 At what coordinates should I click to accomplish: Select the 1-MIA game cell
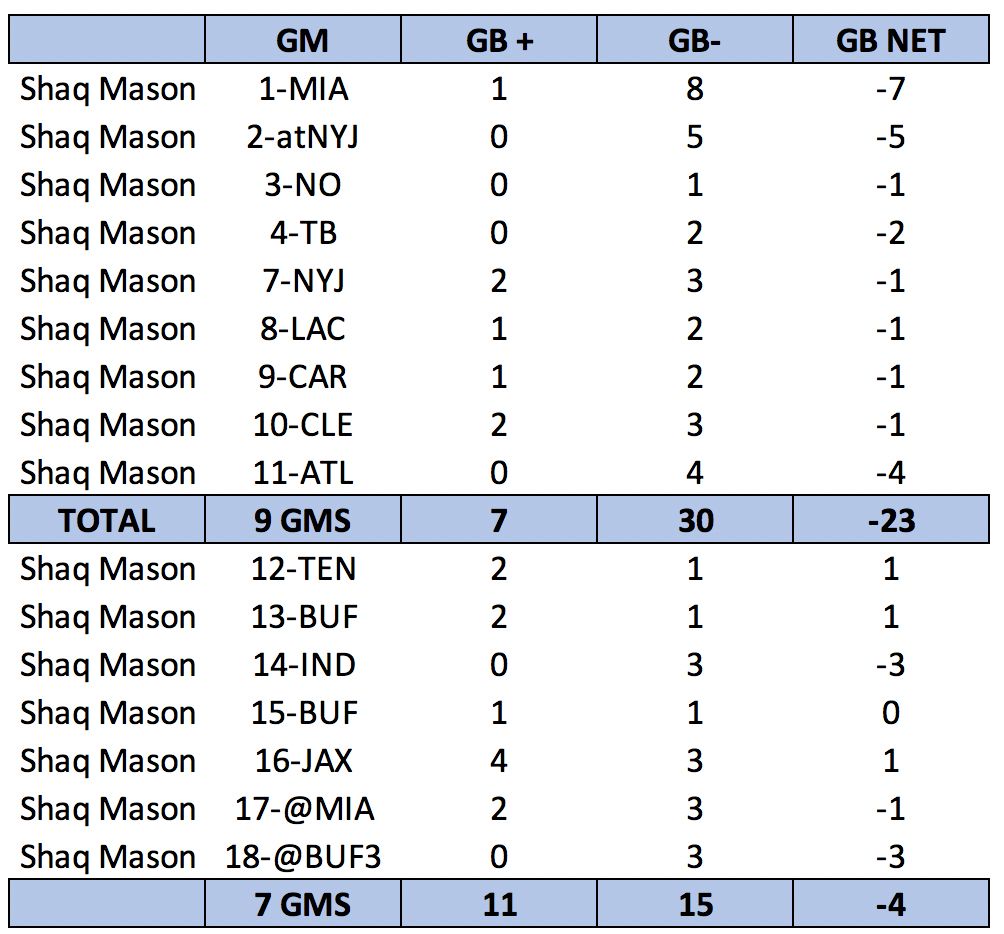303,89
